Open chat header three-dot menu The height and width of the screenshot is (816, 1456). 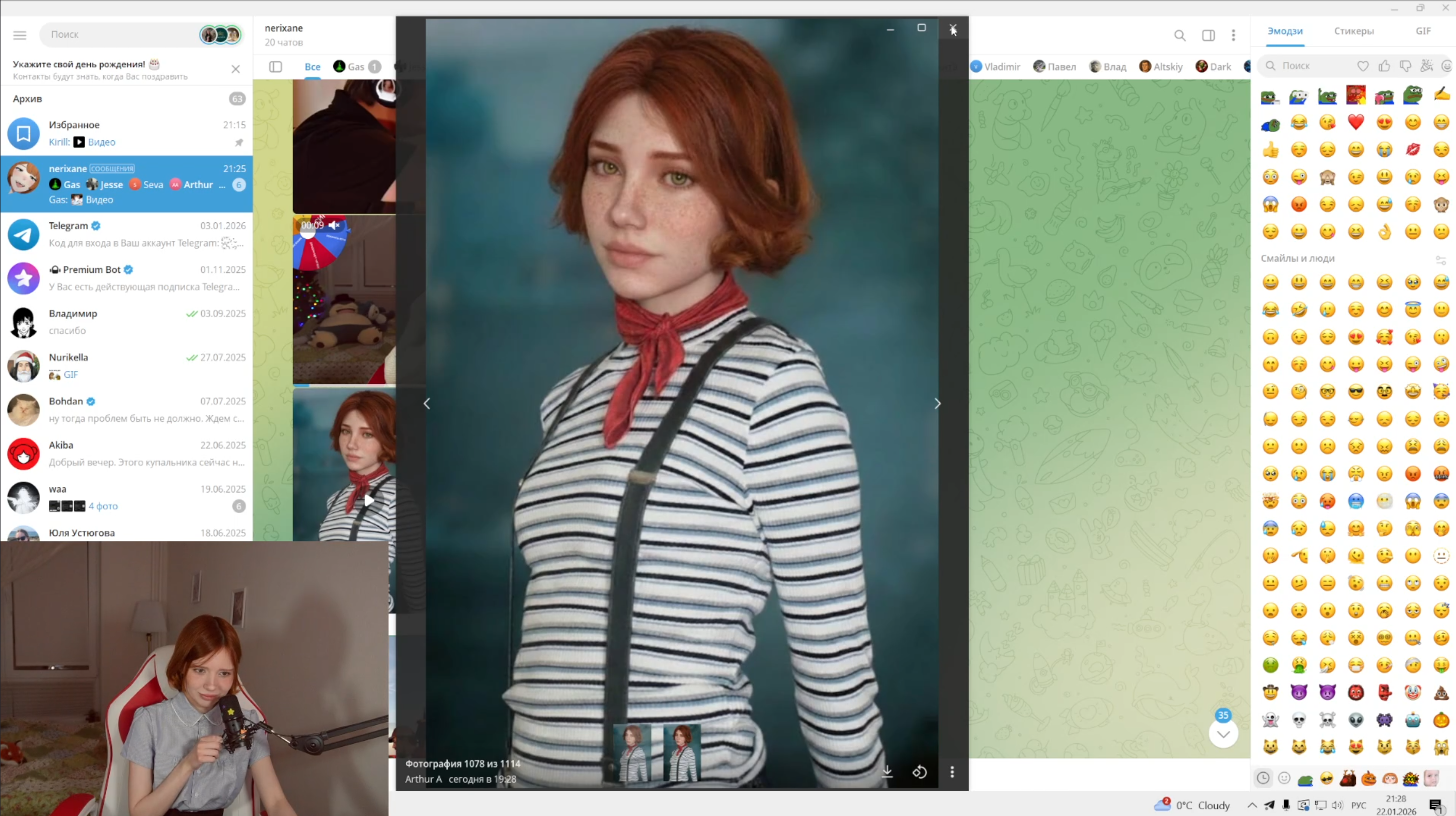1233,36
